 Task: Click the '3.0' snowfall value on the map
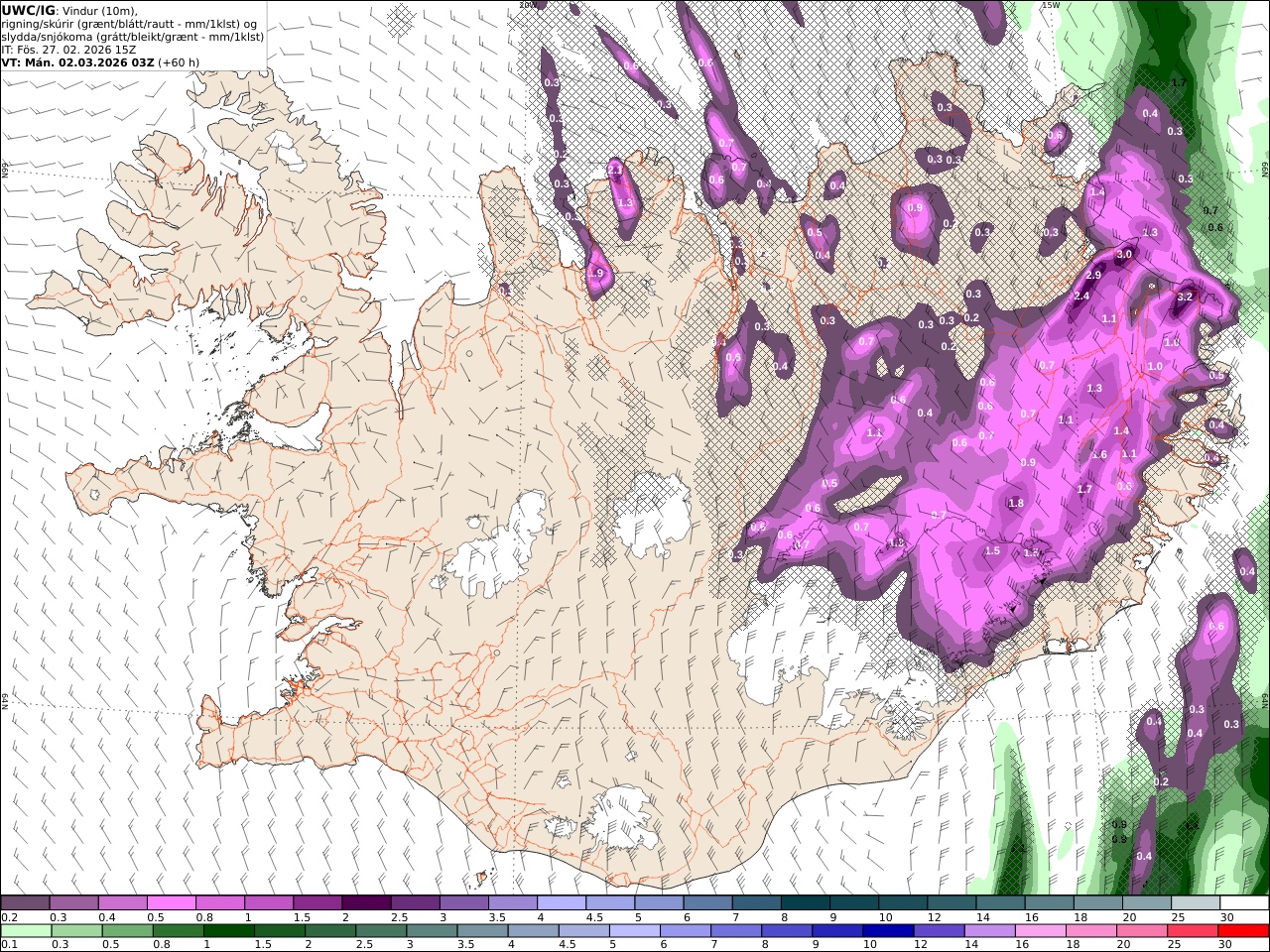(1124, 255)
